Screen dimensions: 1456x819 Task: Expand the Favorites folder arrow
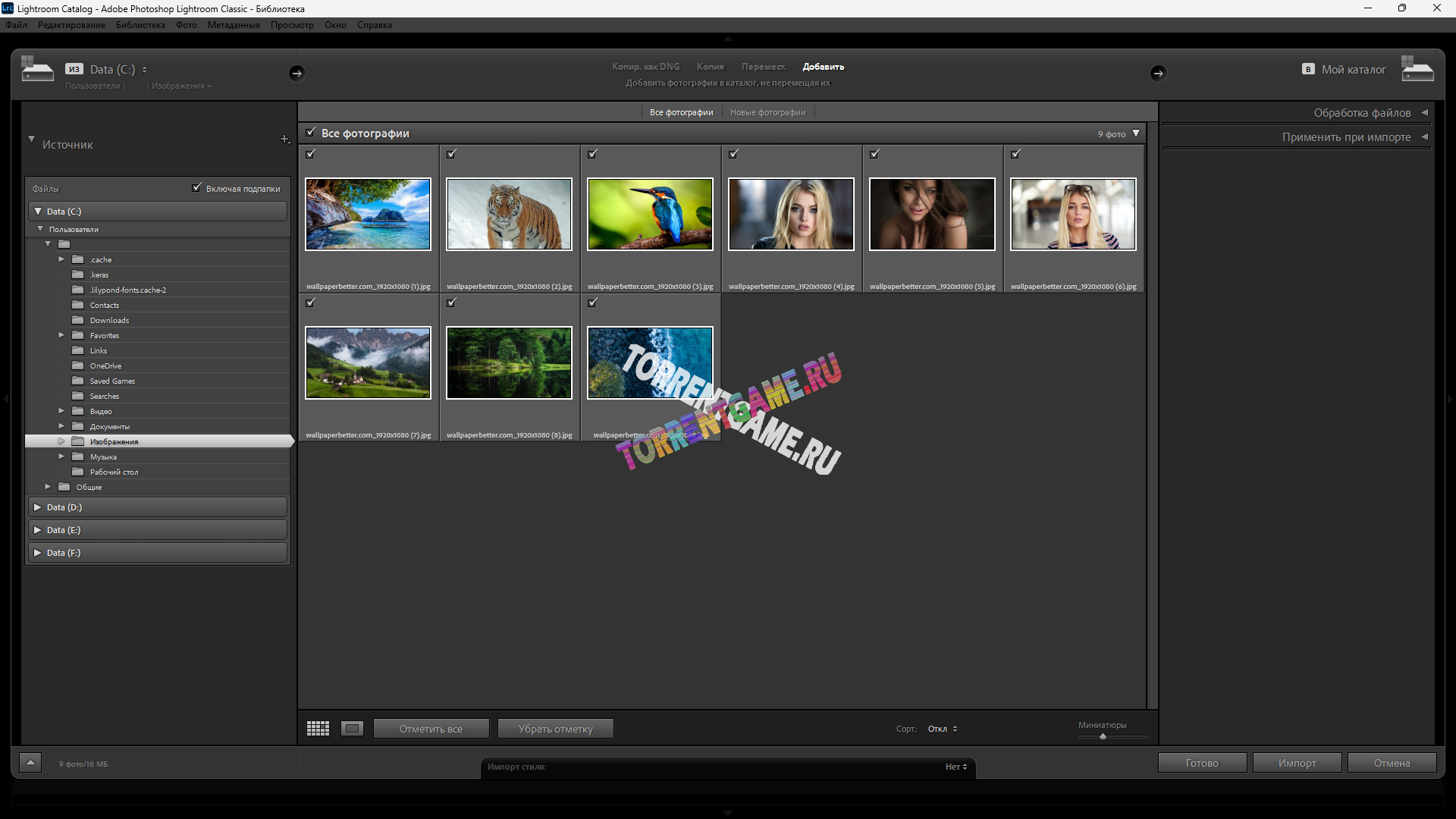tap(61, 335)
